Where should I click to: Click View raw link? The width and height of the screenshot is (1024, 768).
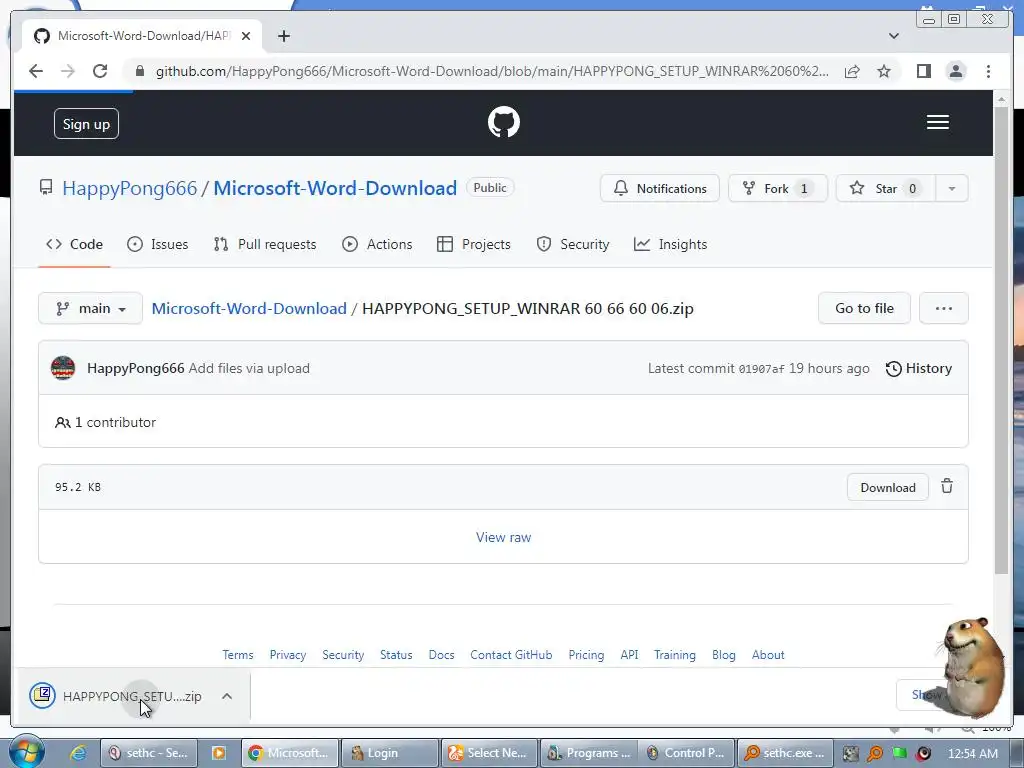point(504,537)
